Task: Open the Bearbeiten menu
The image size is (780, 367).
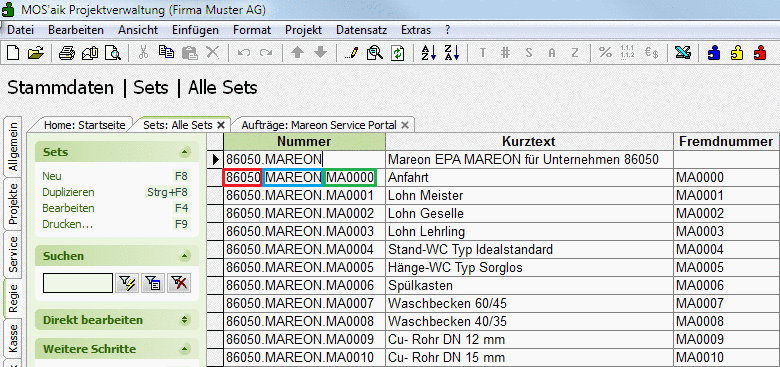Action: 76,30
